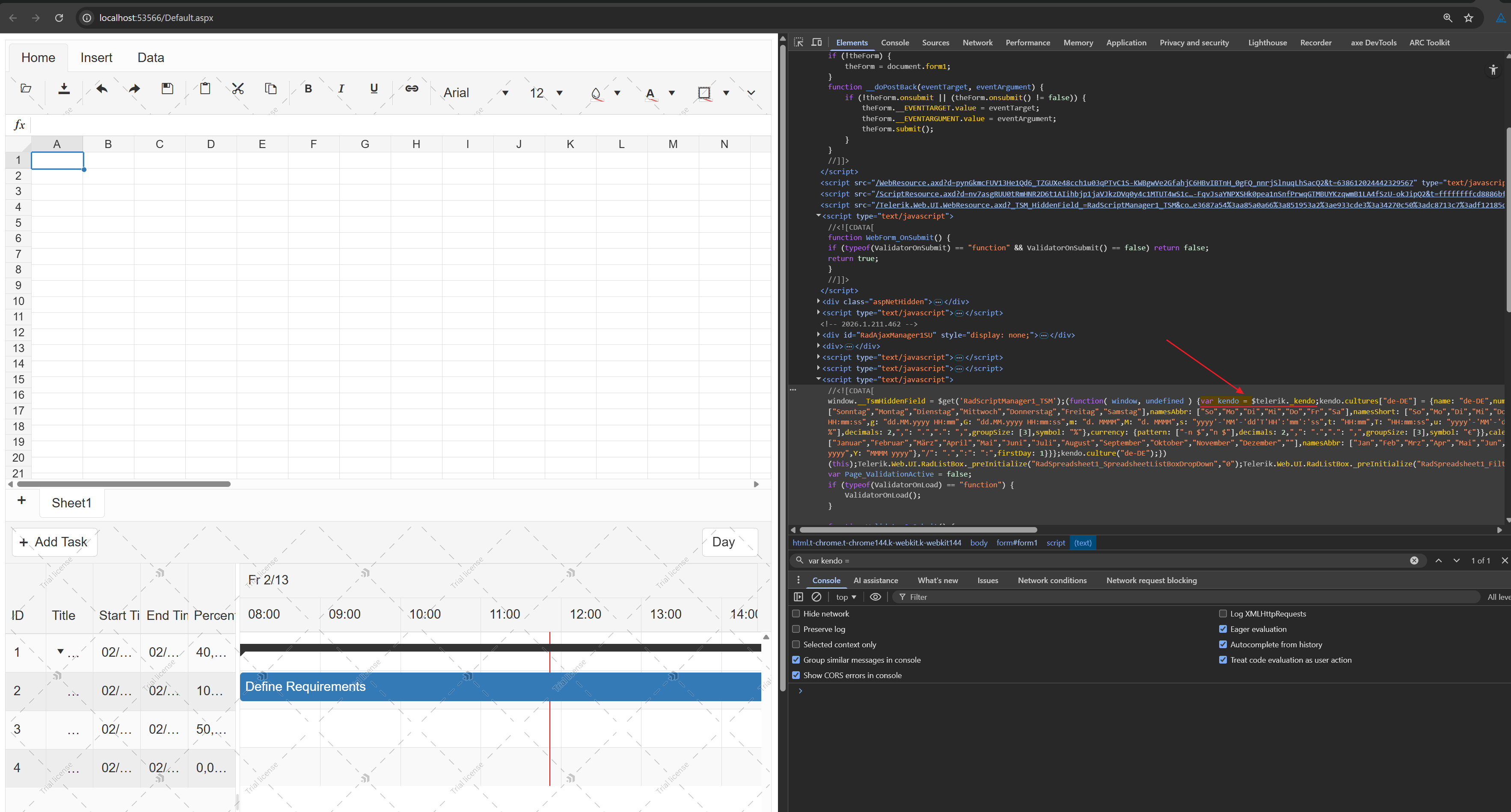Uncheck Eager evaluation checkbox
Viewport: 1511px width, 812px height.
pos(1223,629)
